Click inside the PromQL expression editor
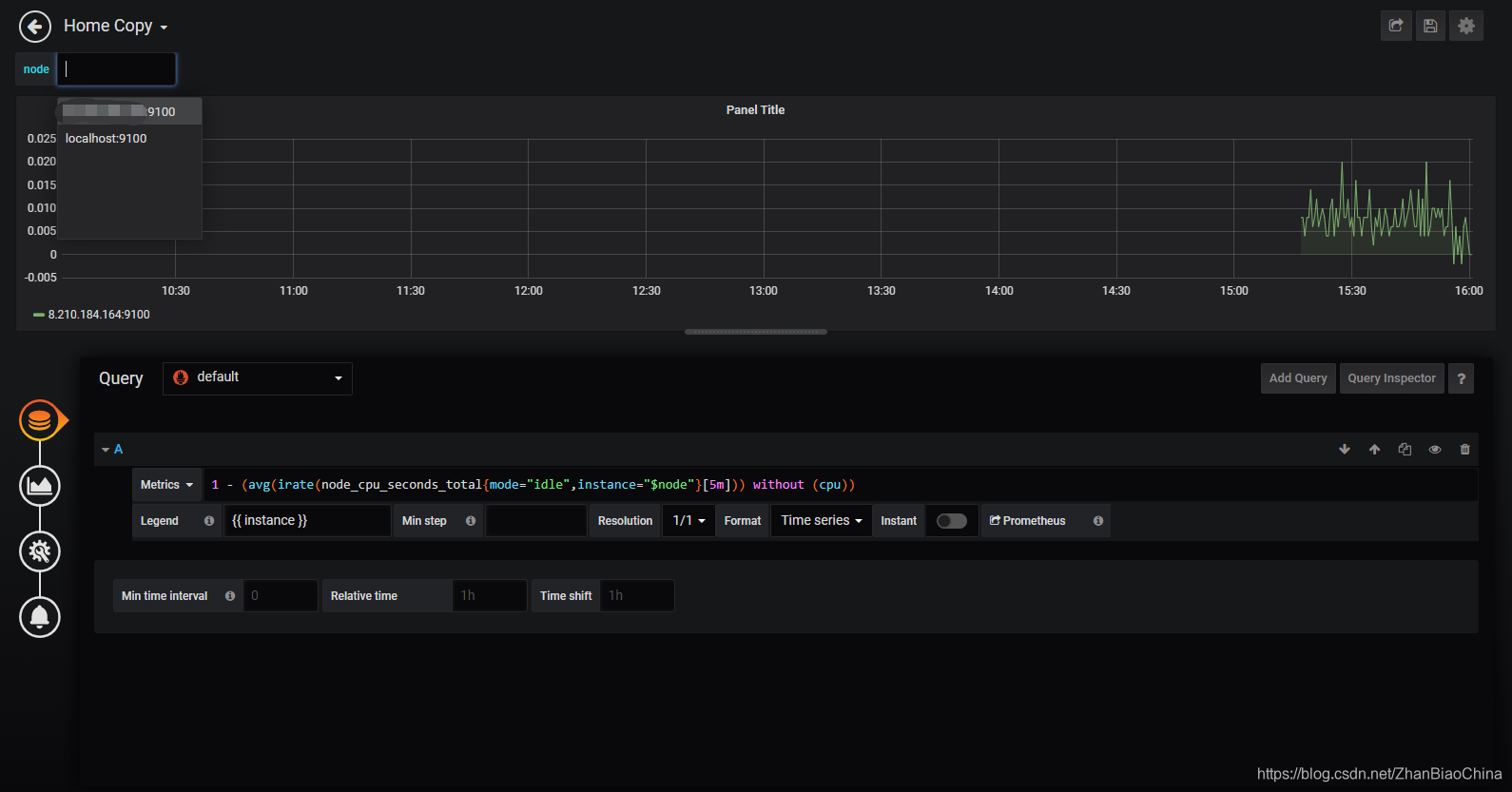This screenshot has width=1512, height=792. tap(841, 485)
